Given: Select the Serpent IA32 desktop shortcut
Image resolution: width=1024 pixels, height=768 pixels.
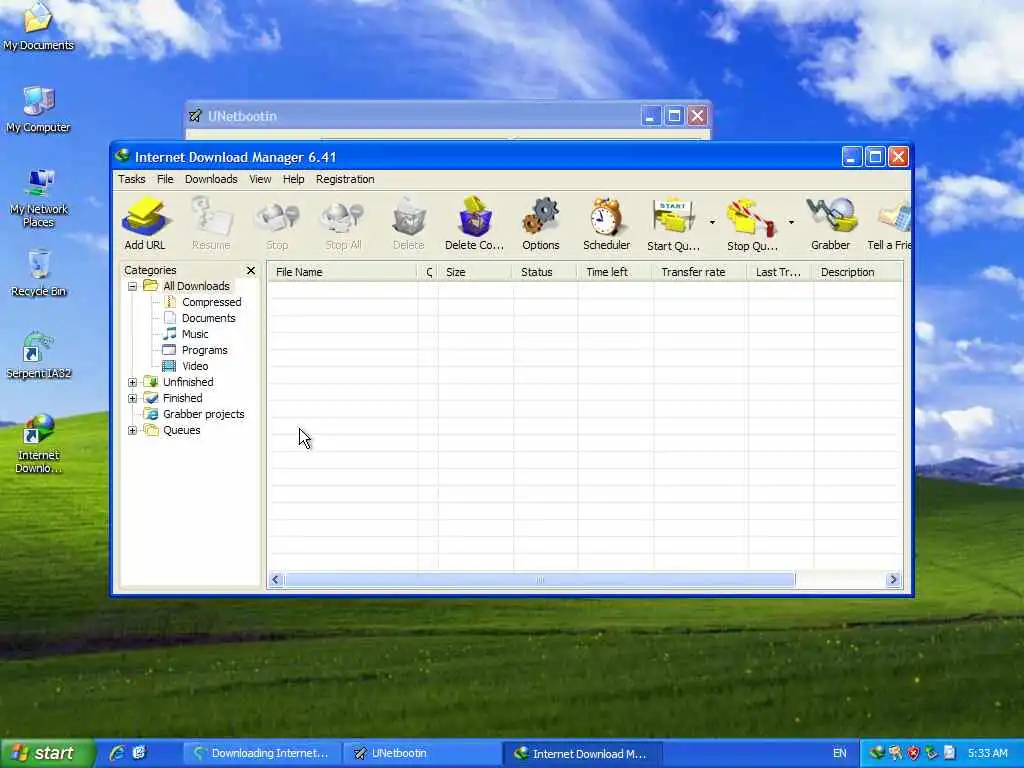Looking at the screenshot, I should [39, 356].
